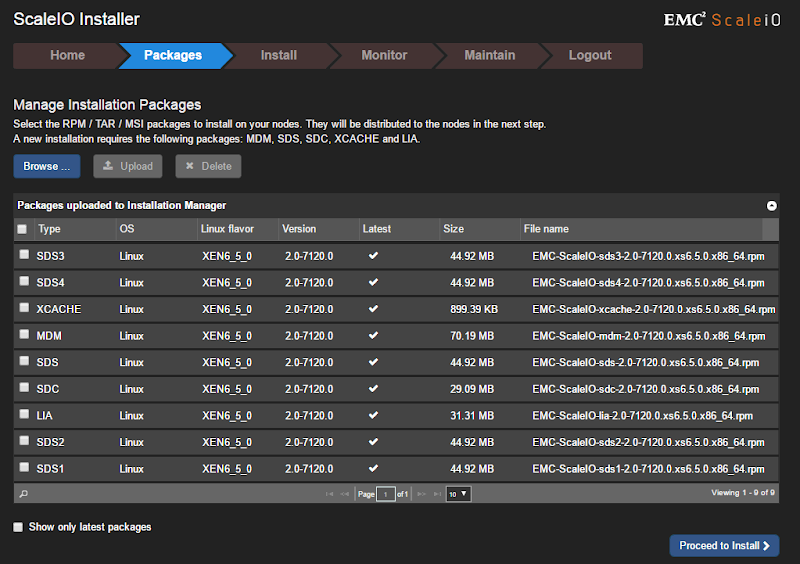800x564 pixels.
Task: Sort by OS column header
Action: (156, 229)
